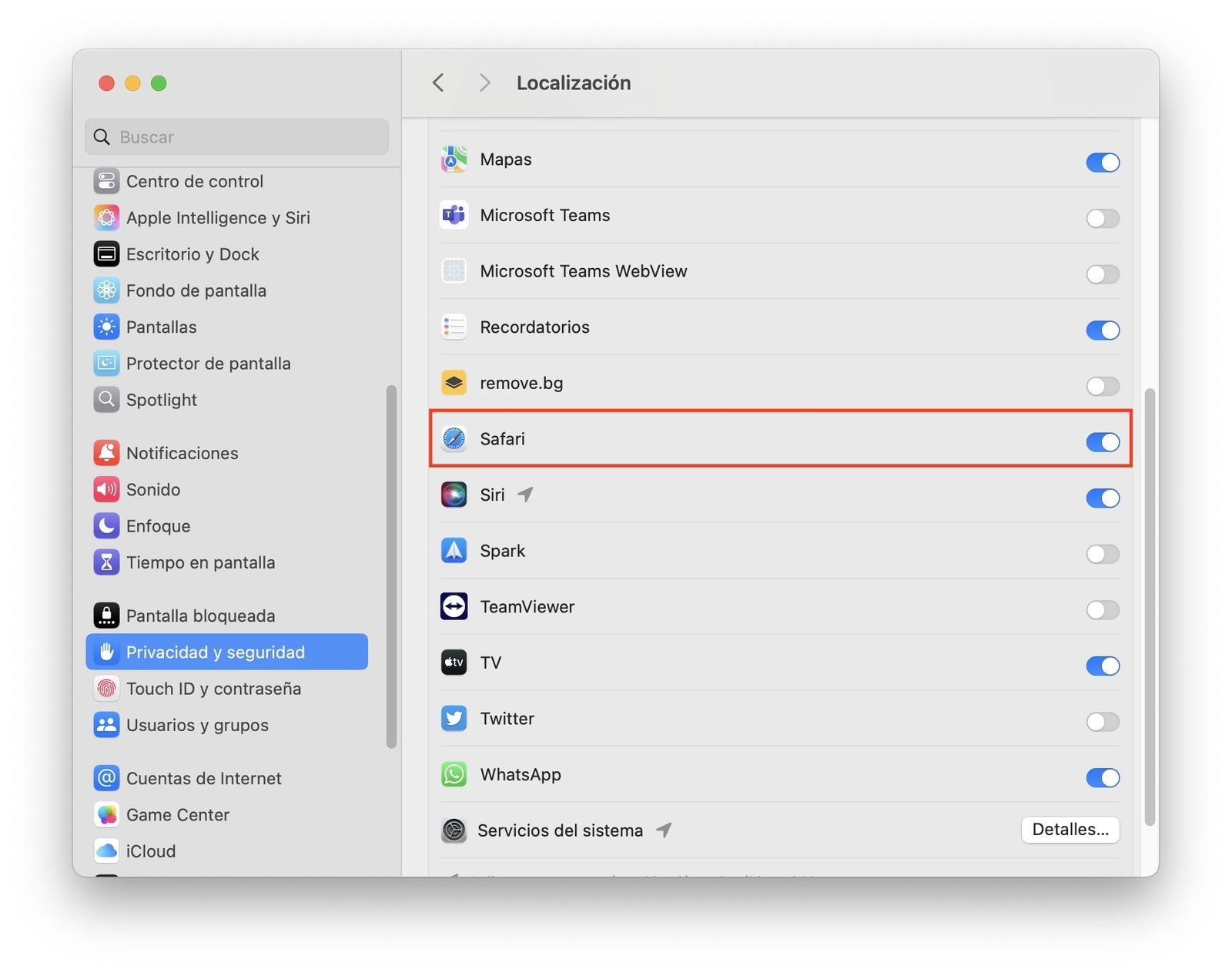This screenshot has width=1232, height=973.
Task: Go back with the left chevron
Action: click(438, 82)
